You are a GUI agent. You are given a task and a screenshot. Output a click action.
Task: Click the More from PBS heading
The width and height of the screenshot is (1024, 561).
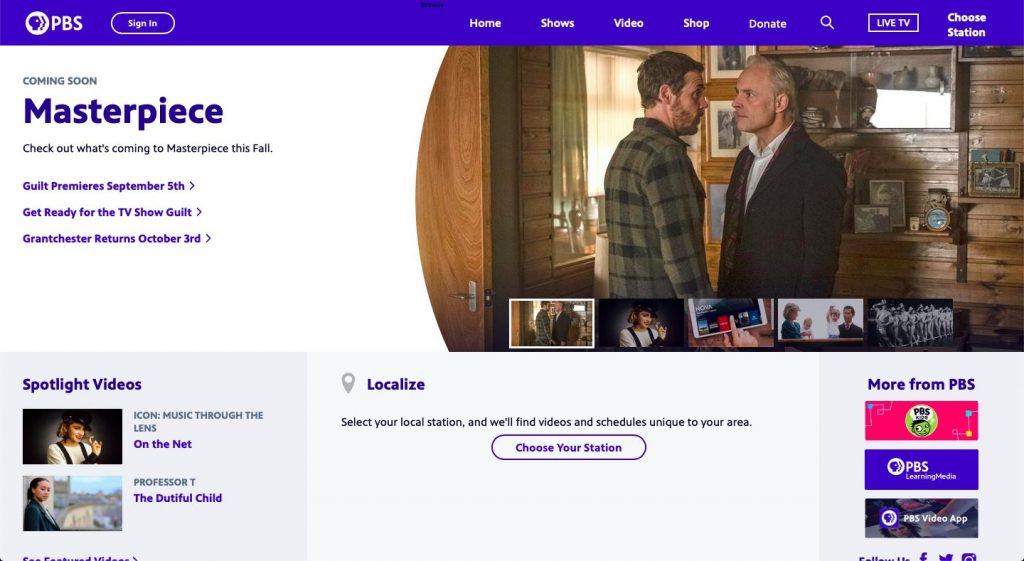point(921,384)
